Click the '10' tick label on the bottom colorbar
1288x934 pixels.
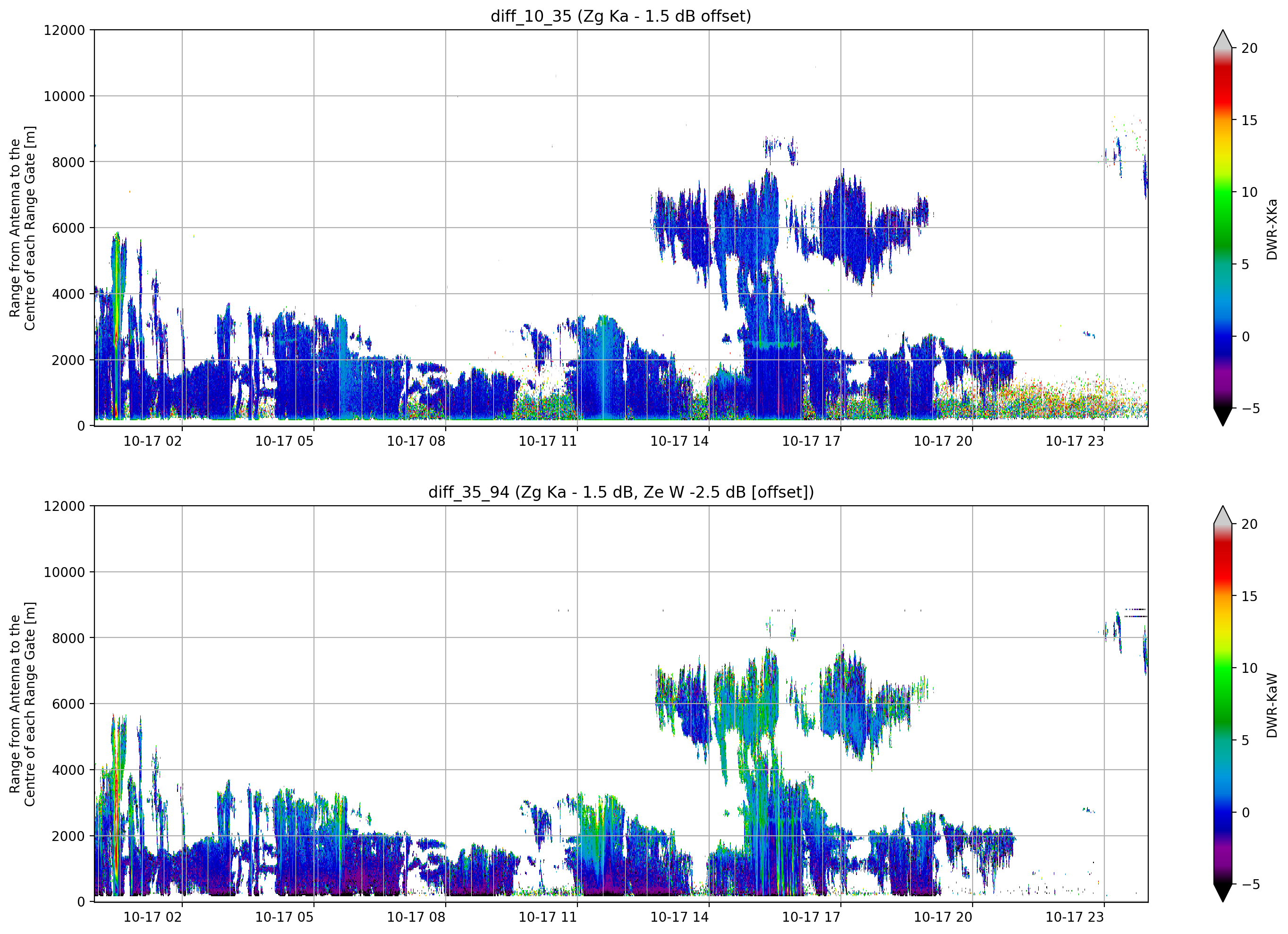1249,668
